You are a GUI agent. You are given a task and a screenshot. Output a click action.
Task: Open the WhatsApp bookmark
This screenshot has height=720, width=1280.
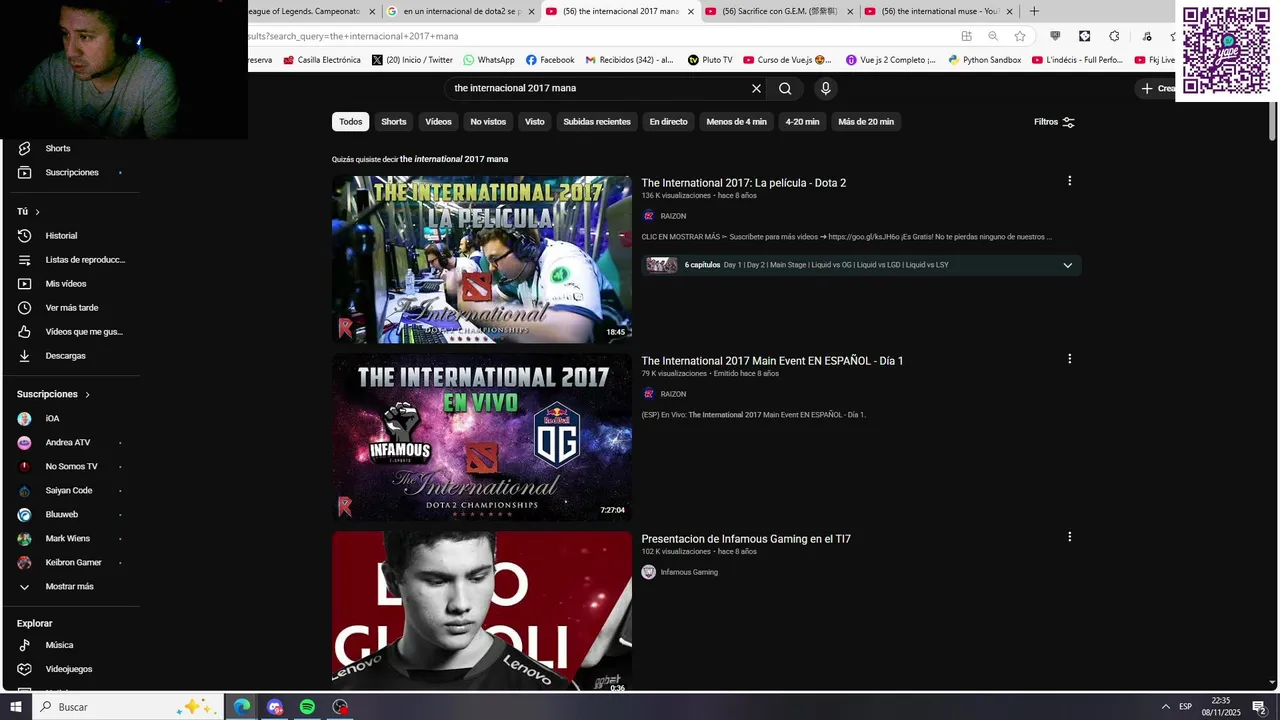pos(488,60)
